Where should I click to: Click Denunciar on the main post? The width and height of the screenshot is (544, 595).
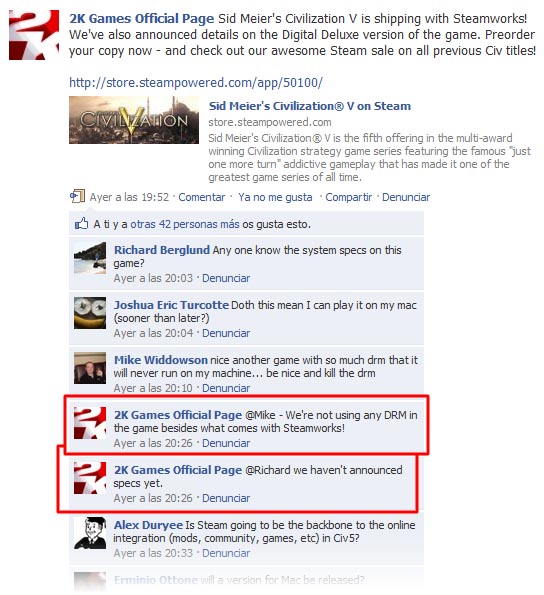pos(406,197)
